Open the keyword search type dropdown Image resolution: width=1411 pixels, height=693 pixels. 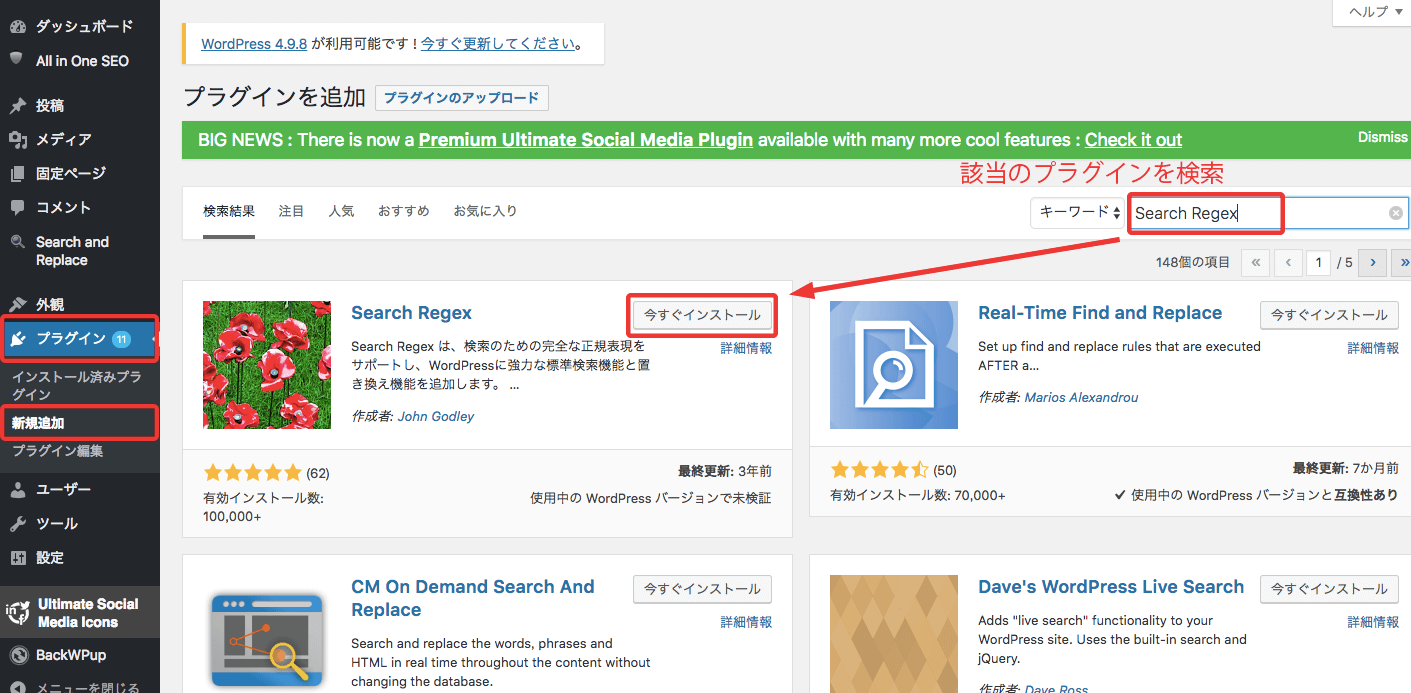coord(1078,212)
